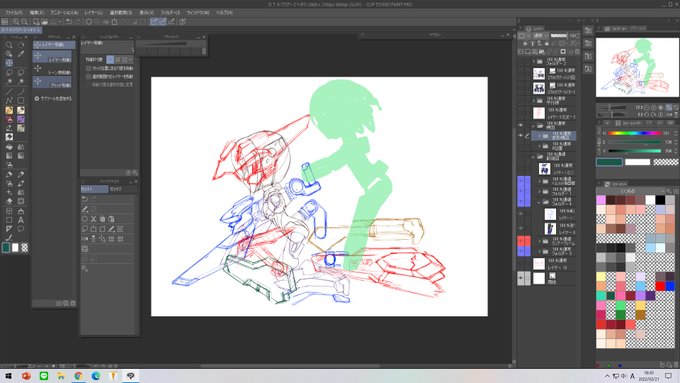
Task: Select the Lasso selection tool
Action: click(9, 72)
